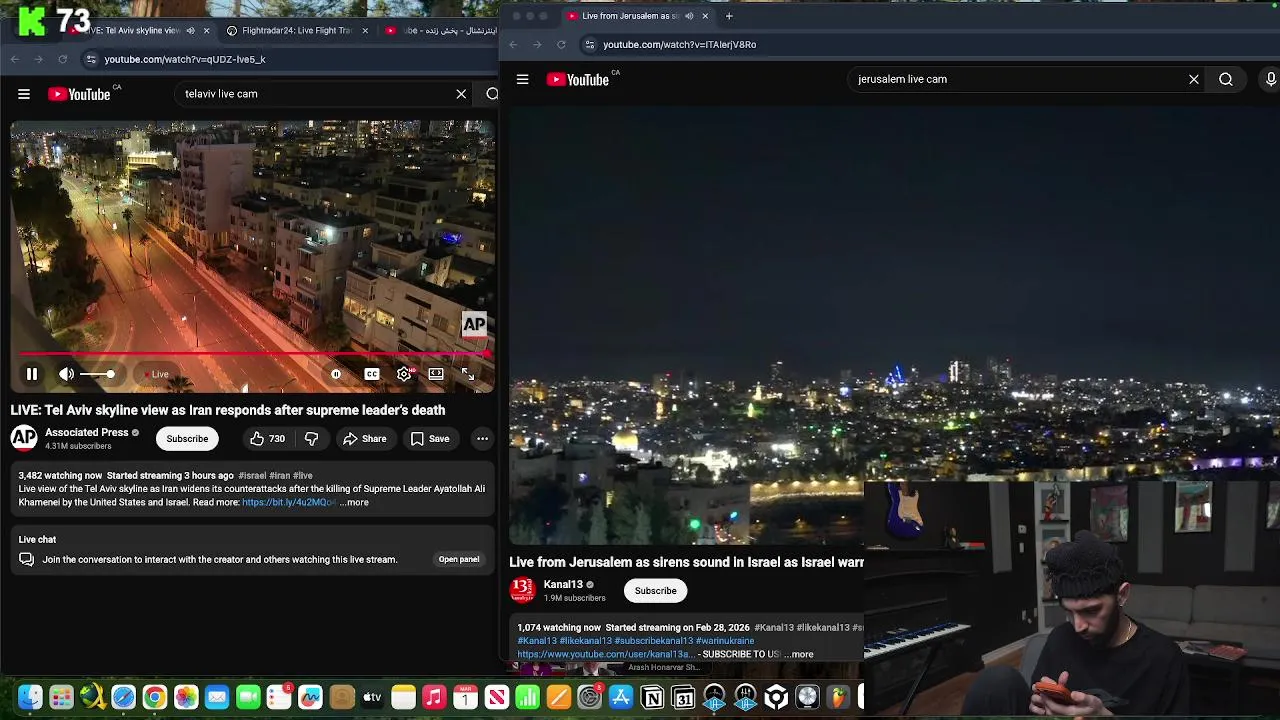
Task: Open the youtube.com/user/kanal13 link
Action: tap(604, 654)
